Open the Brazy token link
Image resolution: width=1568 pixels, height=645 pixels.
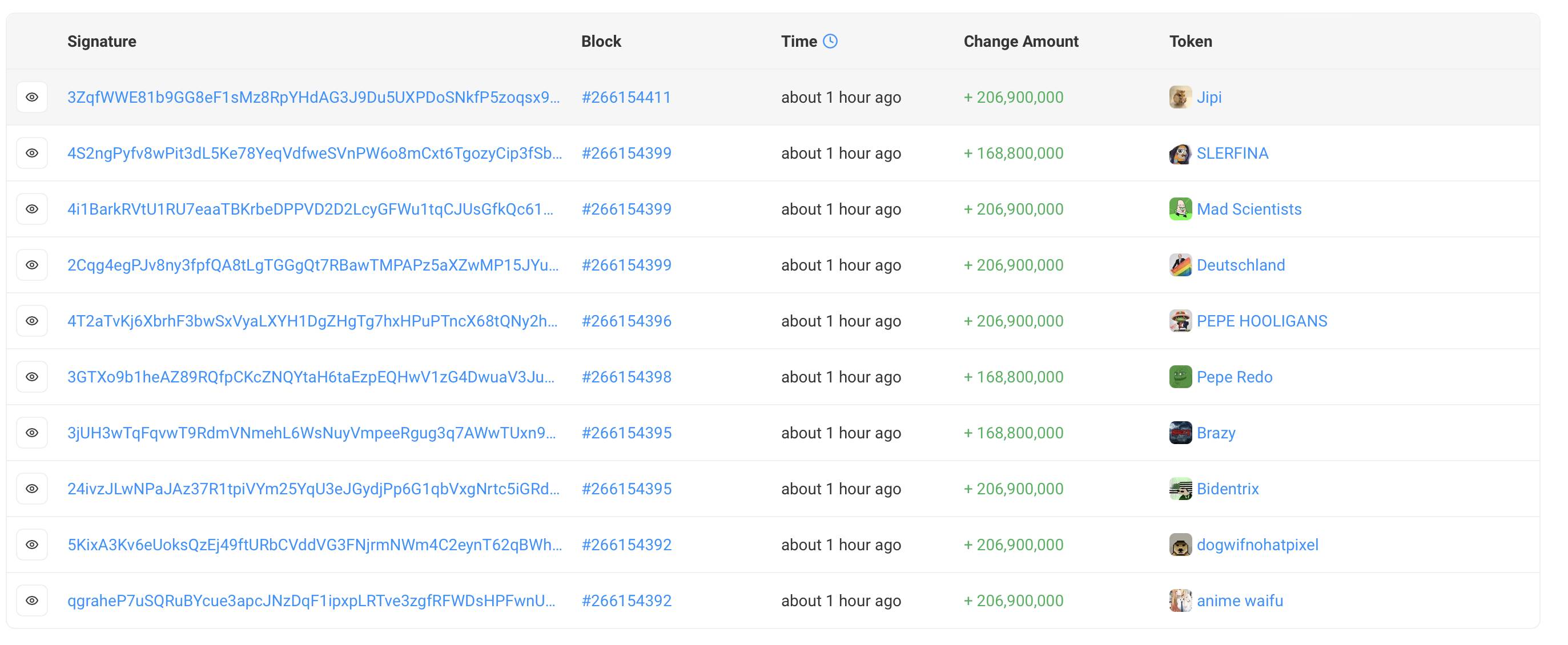point(1216,433)
